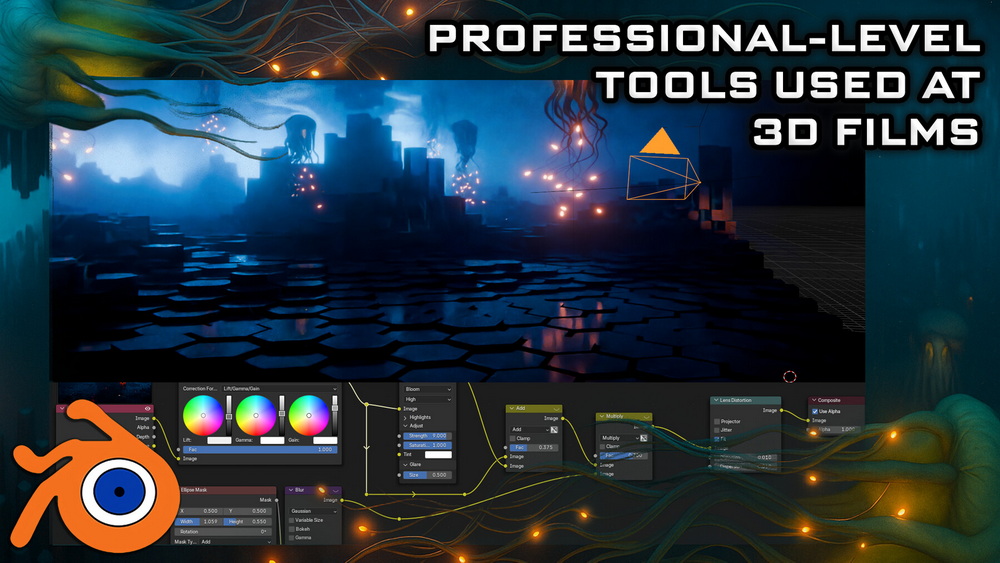The image size is (1000, 563).
Task: Open Mask Type Add dropdown
Action: click(x=237, y=542)
